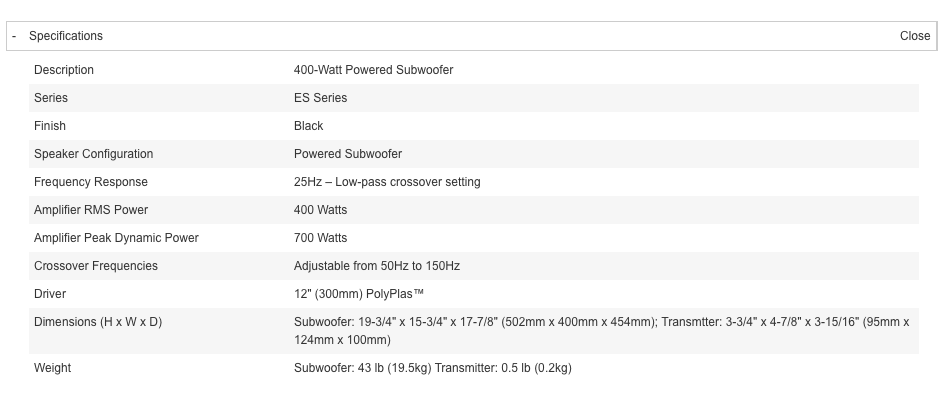Select the Driver row label

tap(50, 294)
